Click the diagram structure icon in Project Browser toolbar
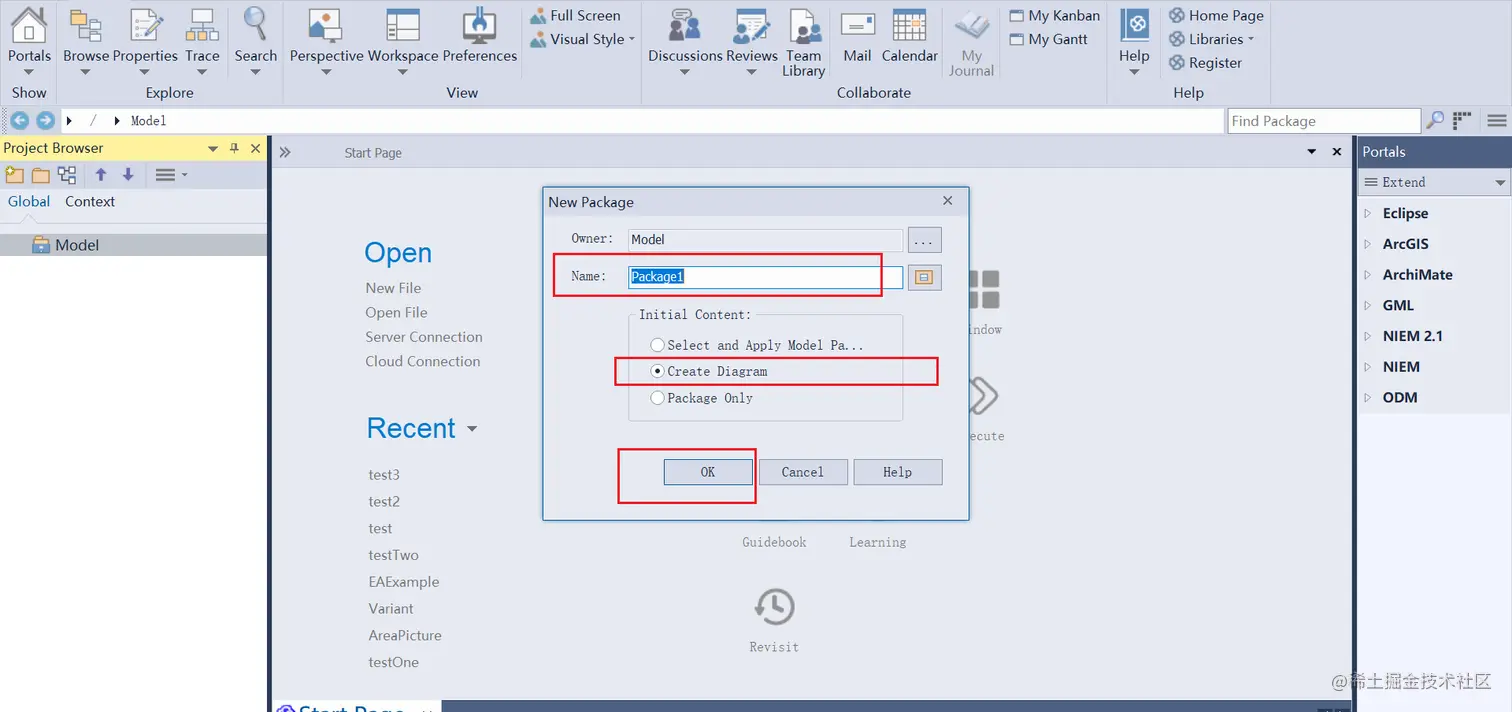Image resolution: width=1512 pixels, height=712 pixels. point(67,175)
